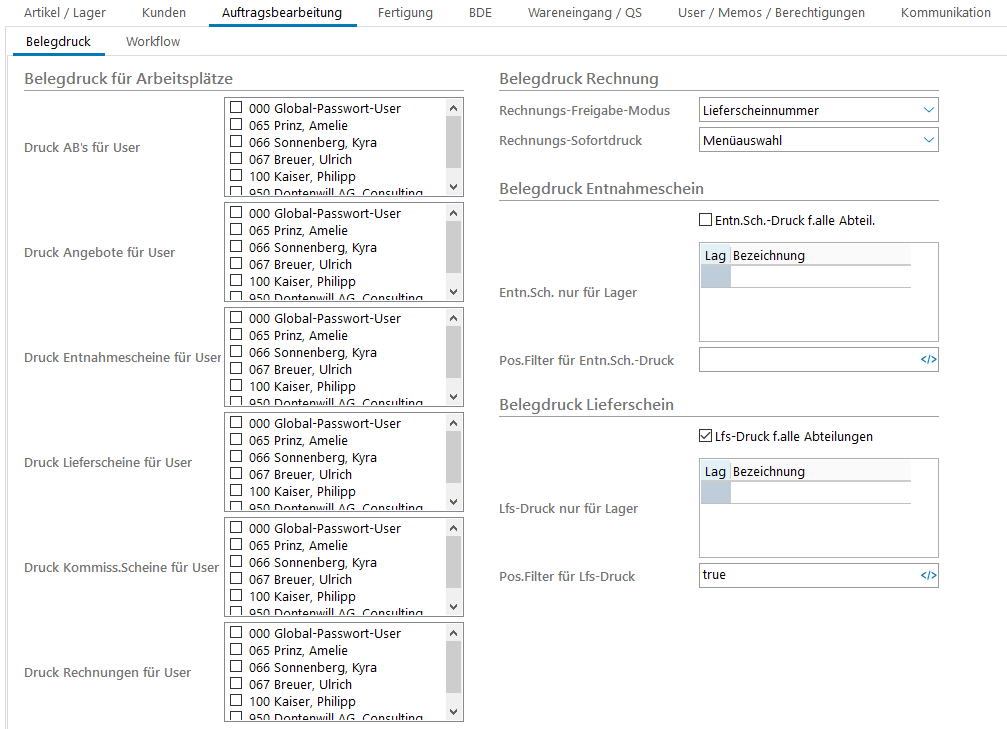The height and width of the screenshot is (729, 1007).
Task: Click into Pos.Filter für Lfs-Druck field containing true
Action: coord(805,576)
